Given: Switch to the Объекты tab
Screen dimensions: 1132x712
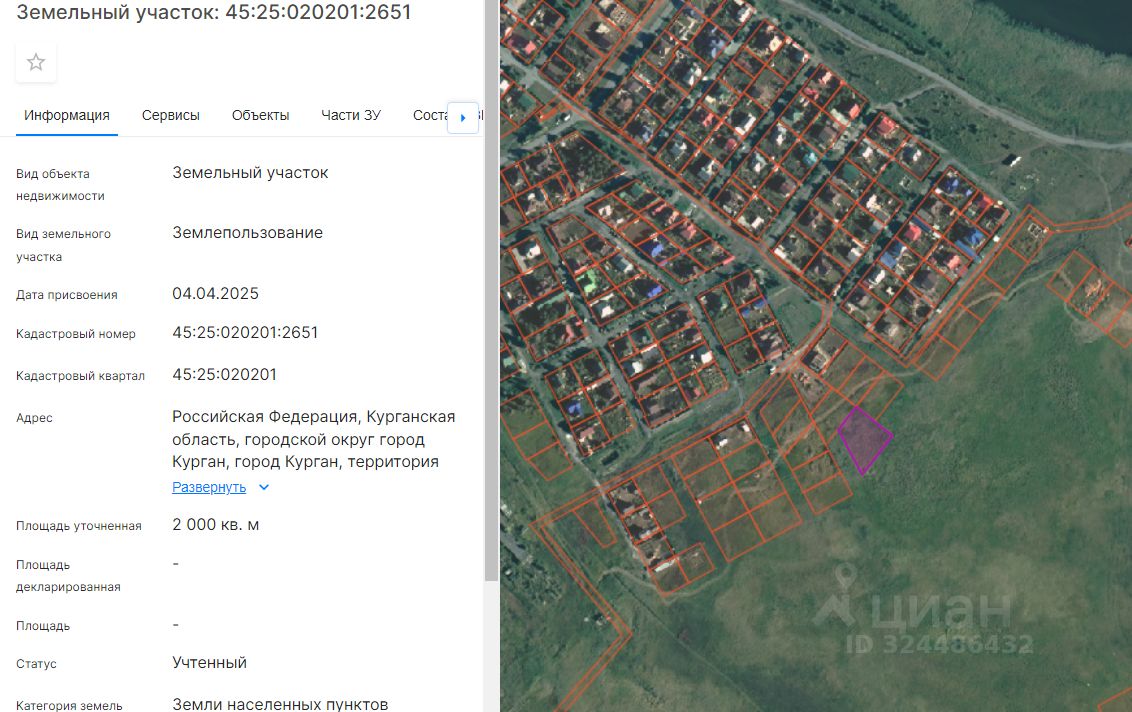Looking at the screenshot, I should [x=260, y=116].
